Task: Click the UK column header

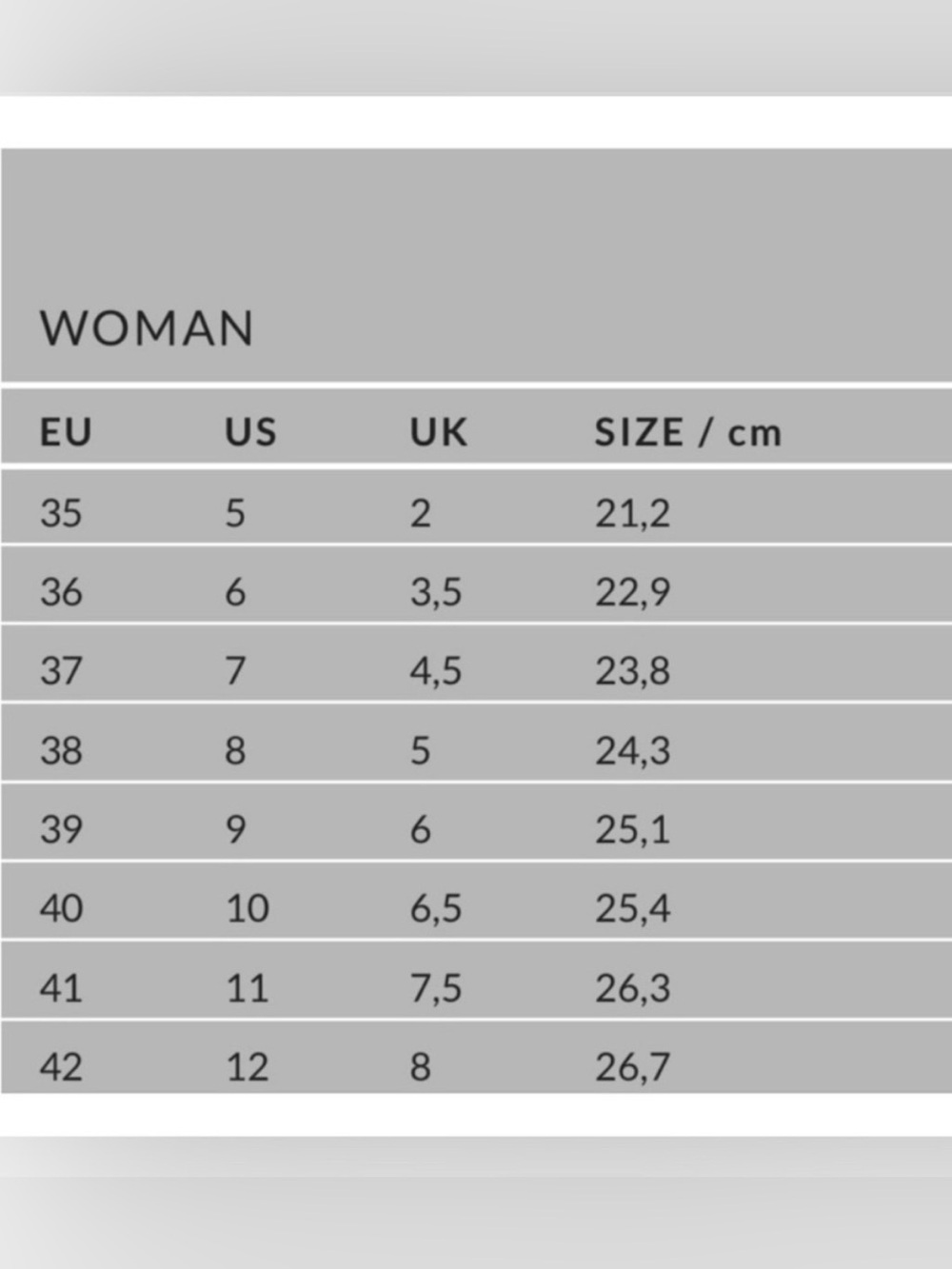Action: [439, 432]
